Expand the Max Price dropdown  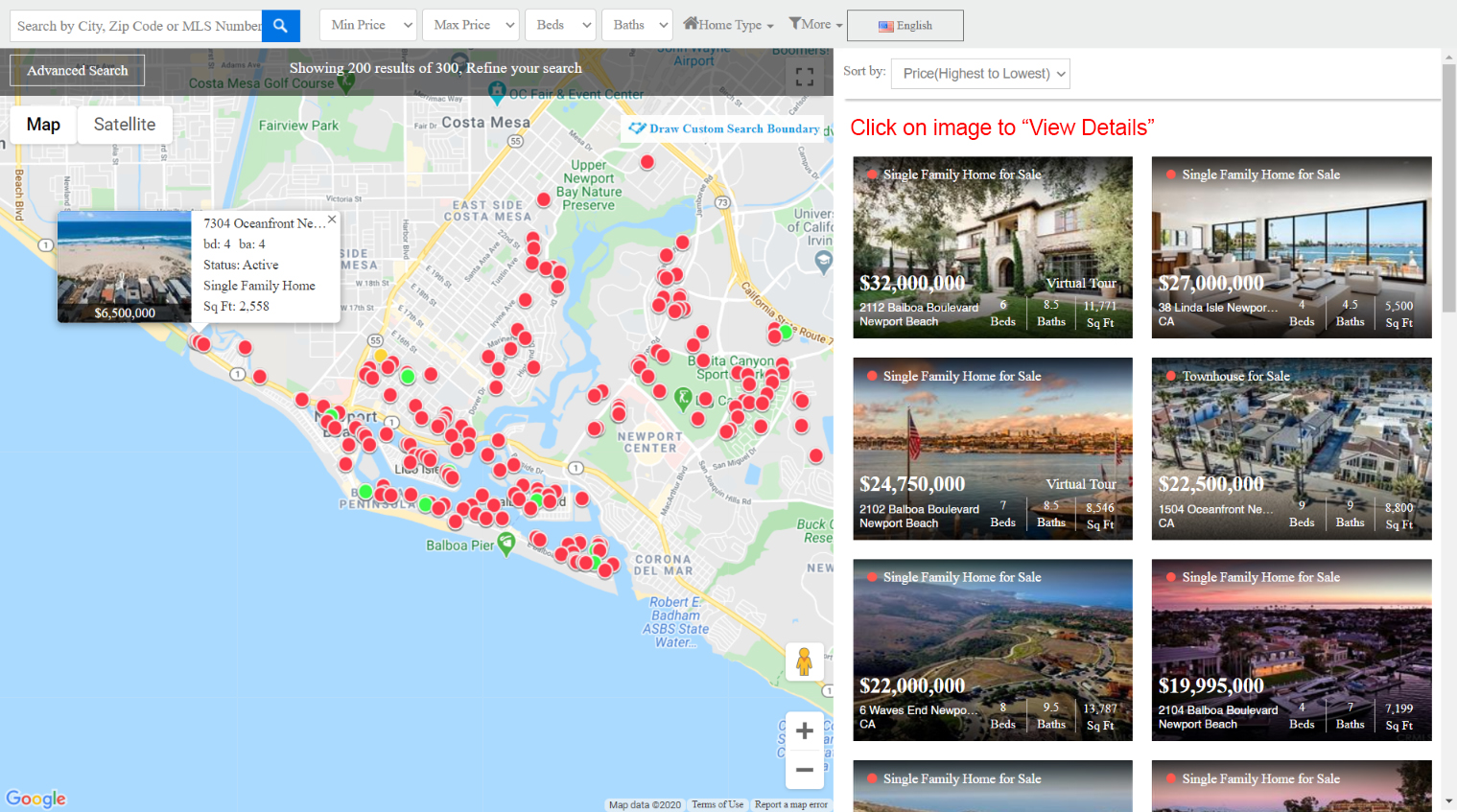(x=474, y=25)
